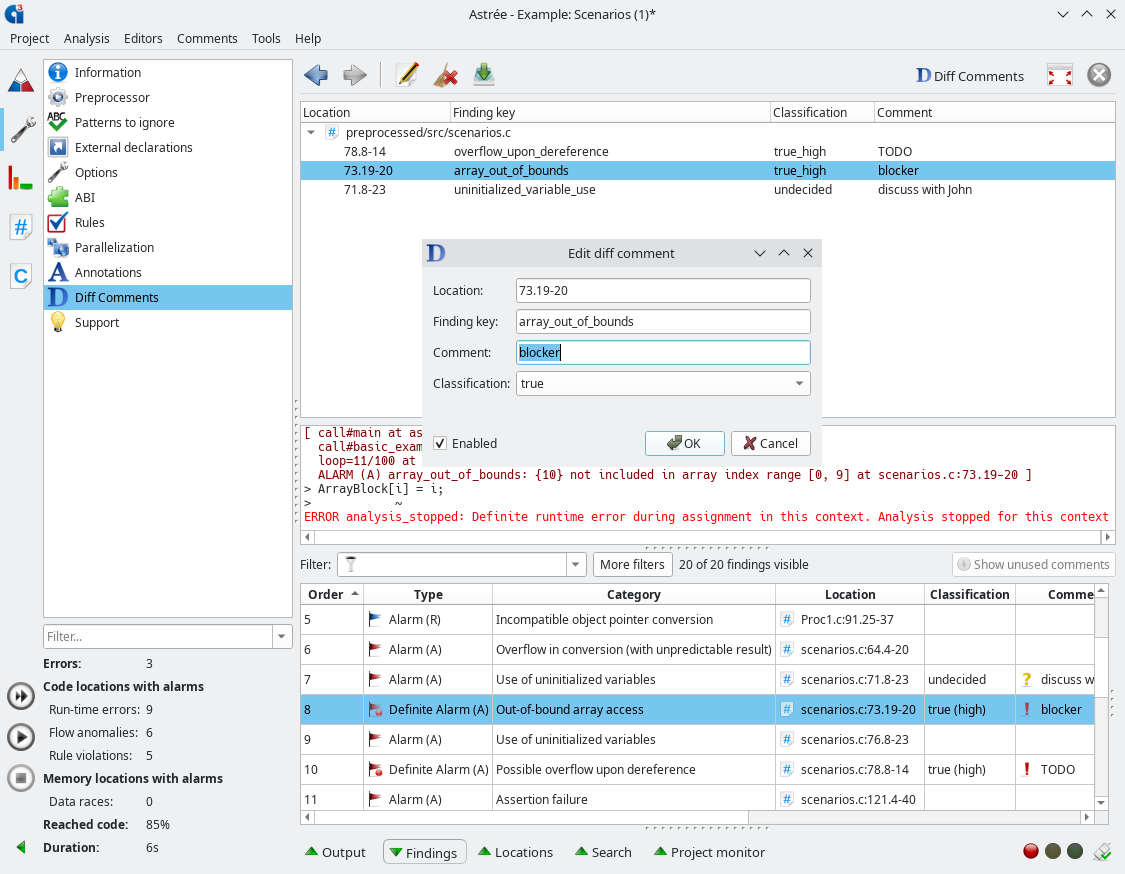The width and height of the screenshot is (1125, 874).
Task: Switch to the Search panel tab
Action: (x=603, y=852)
